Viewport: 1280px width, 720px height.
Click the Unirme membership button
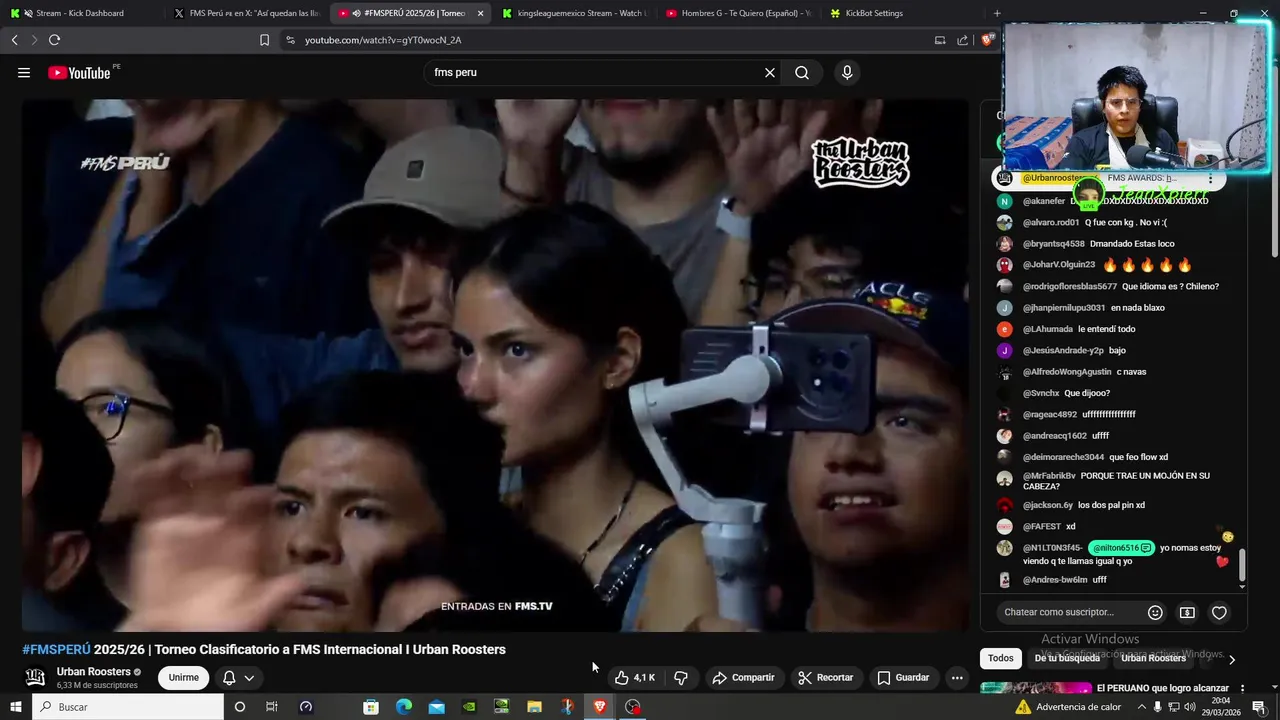[x=184, y=678]
